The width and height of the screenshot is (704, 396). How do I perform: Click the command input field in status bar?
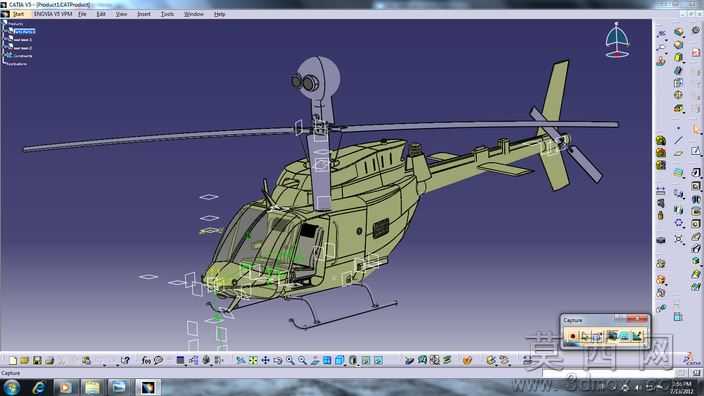pyautogui.click(x=608, y=373)
